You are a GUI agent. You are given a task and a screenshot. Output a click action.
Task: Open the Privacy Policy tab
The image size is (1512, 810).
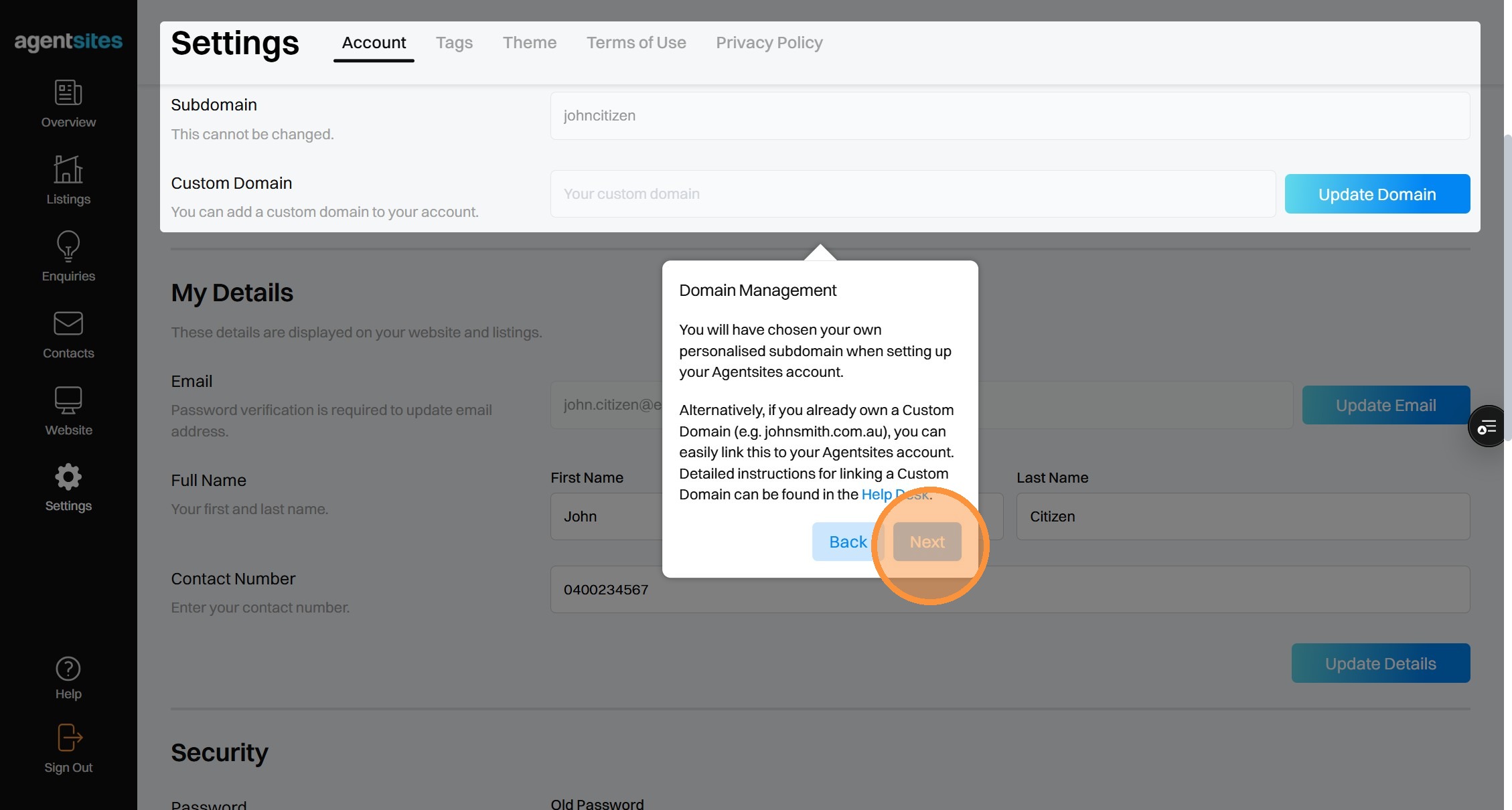(x=769, y=43)
